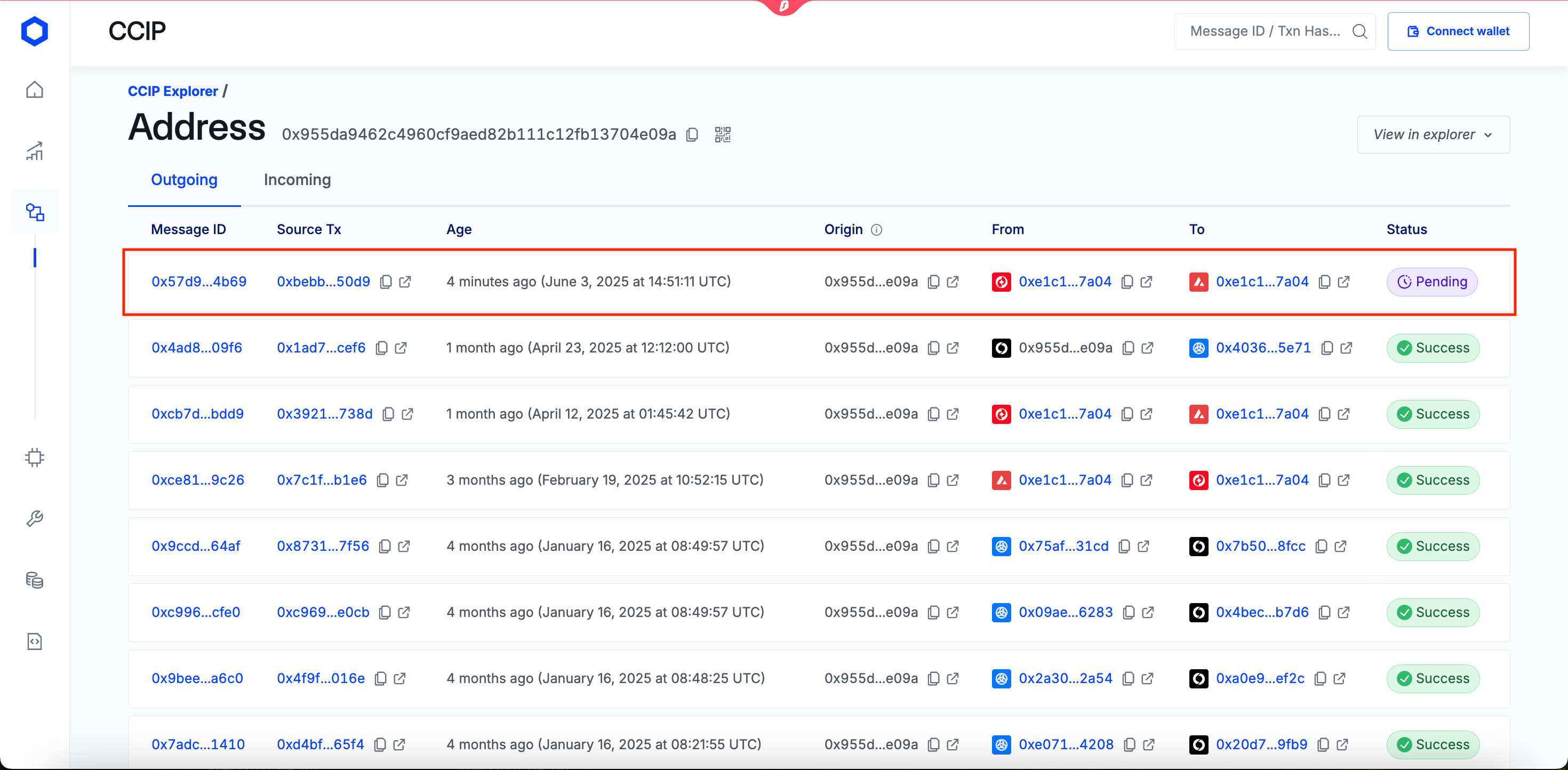Open the home icon in sidebar
1568x770 pixels.
coord(35,90)
